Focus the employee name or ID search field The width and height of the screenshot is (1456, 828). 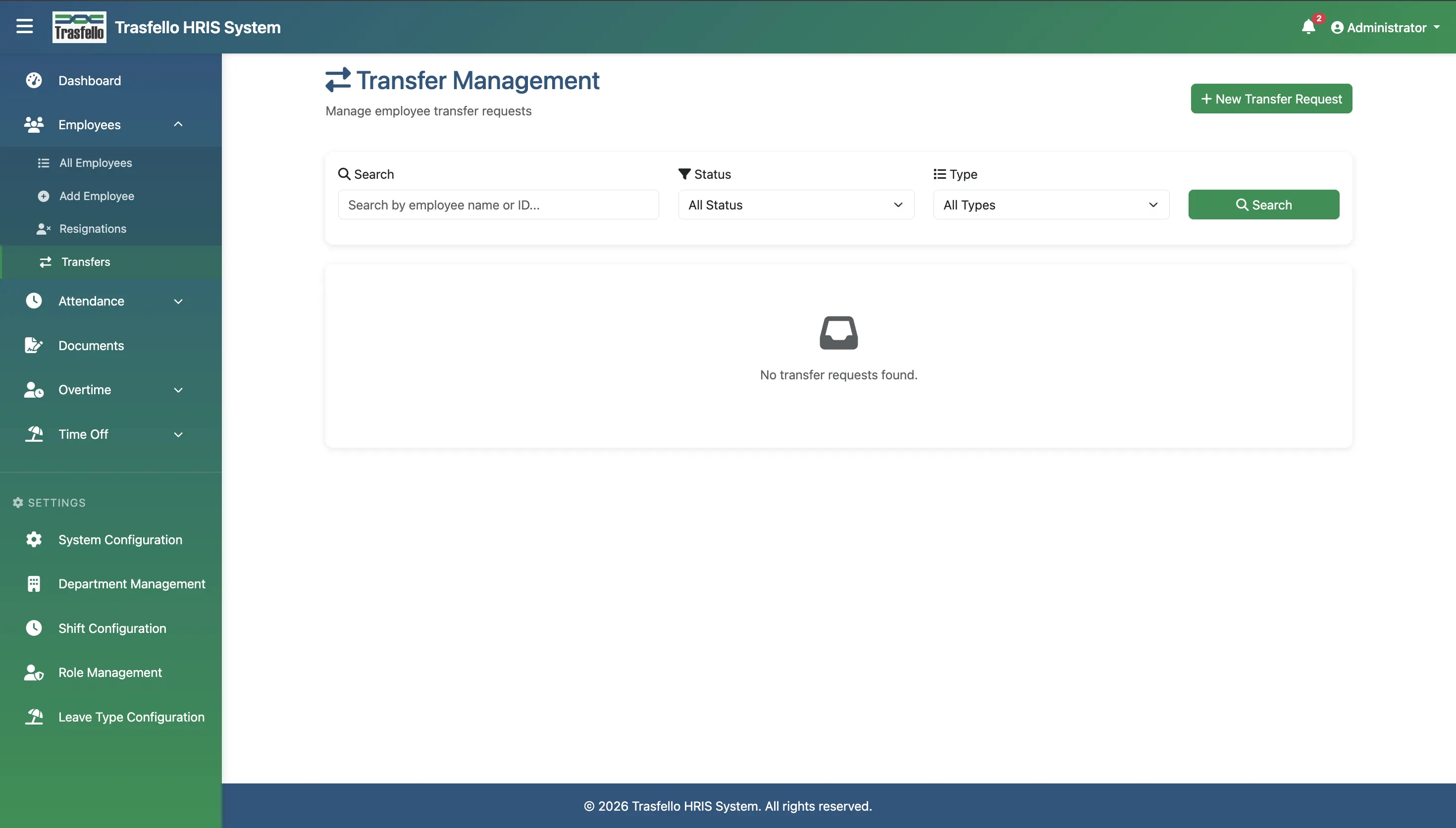498,205
